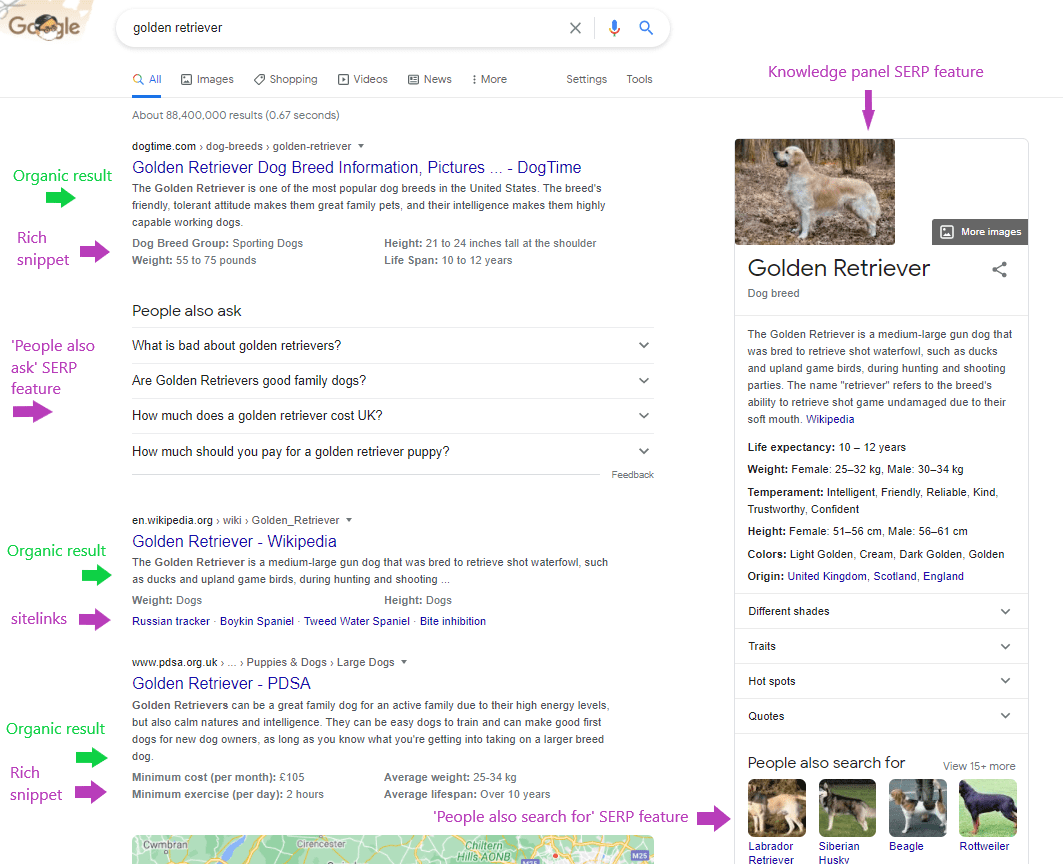
Task: Click the three-dot "More" icon in the navigation
Action: pyautogui.click(x=475, y=78)
